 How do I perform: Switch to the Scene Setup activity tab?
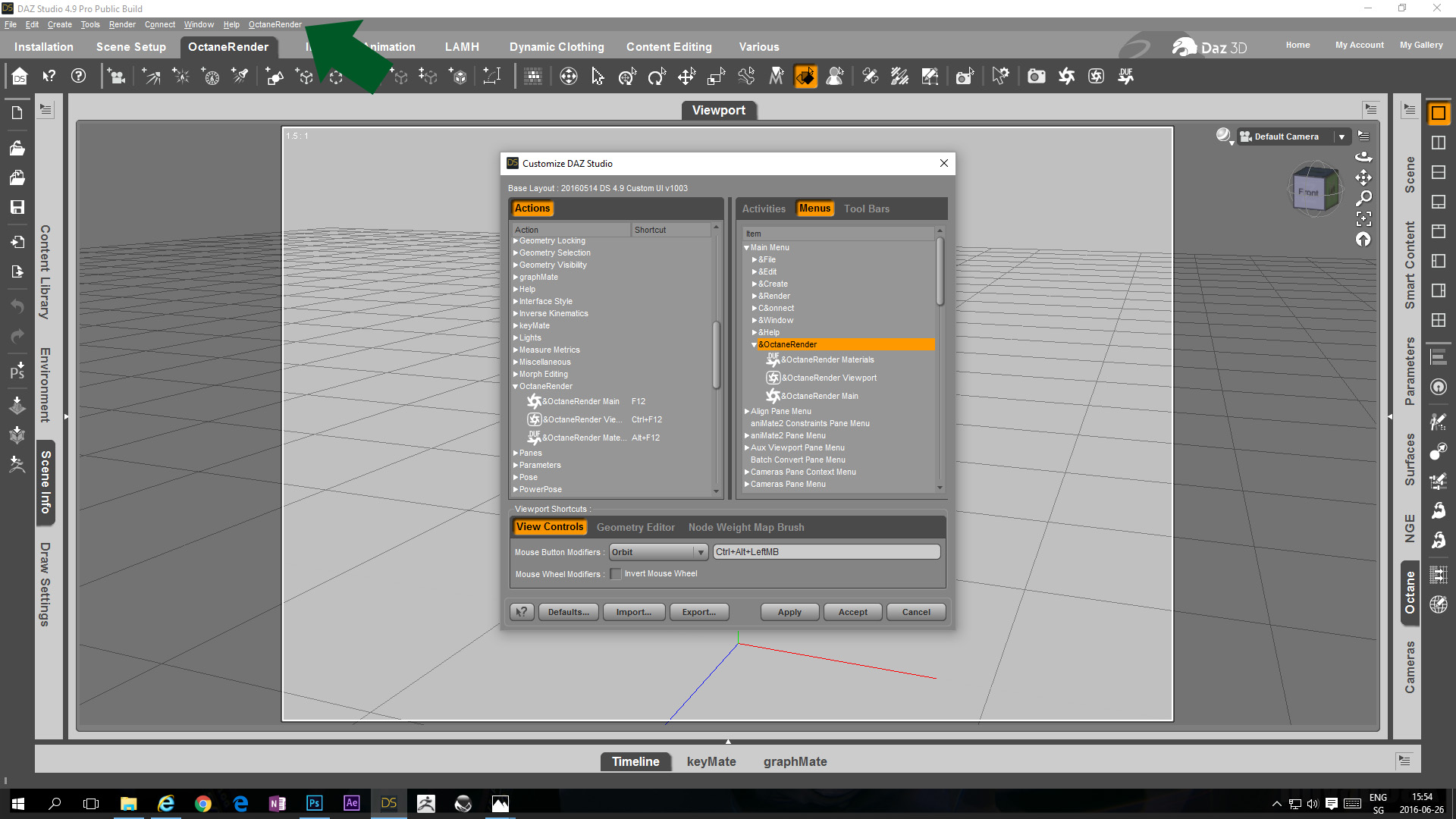[x=131, y=47]
